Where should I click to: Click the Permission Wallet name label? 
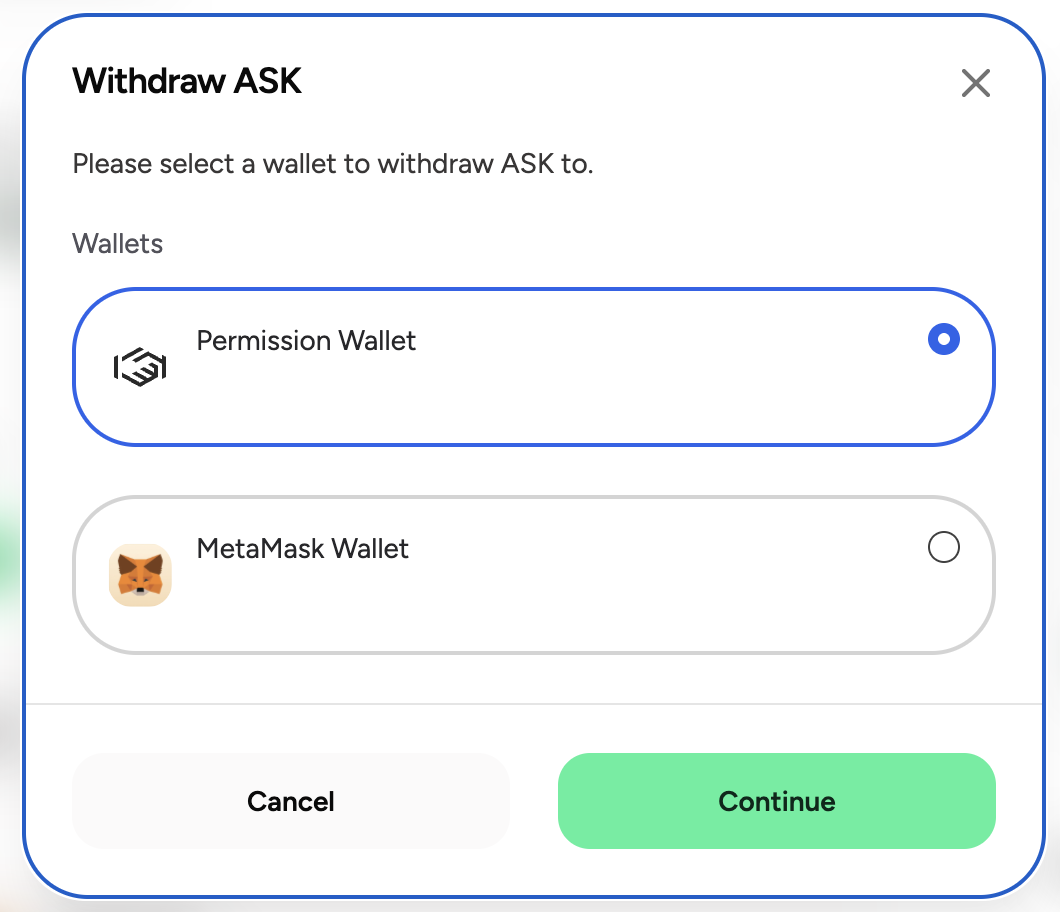point(306,341)
